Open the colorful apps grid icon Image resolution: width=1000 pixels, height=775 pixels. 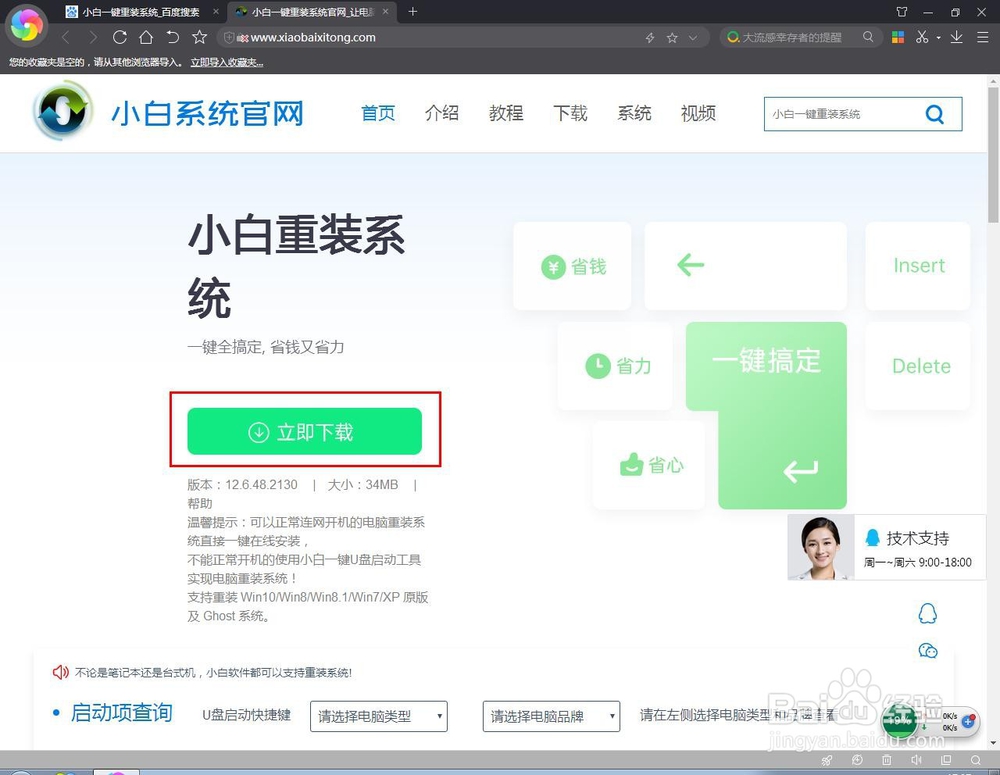898,37
